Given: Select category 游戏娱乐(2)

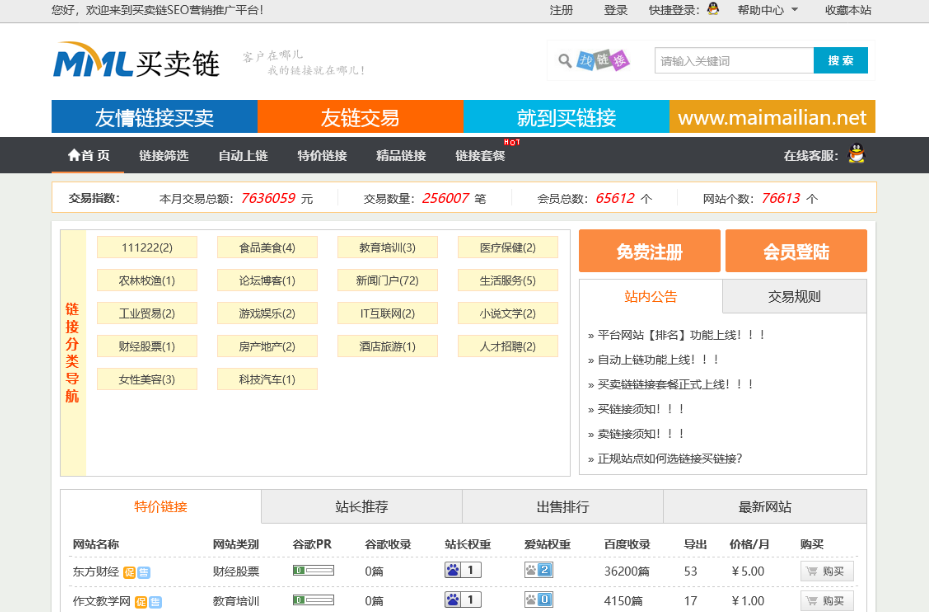Looking at the screenshot, I should (x=267, y=313).
